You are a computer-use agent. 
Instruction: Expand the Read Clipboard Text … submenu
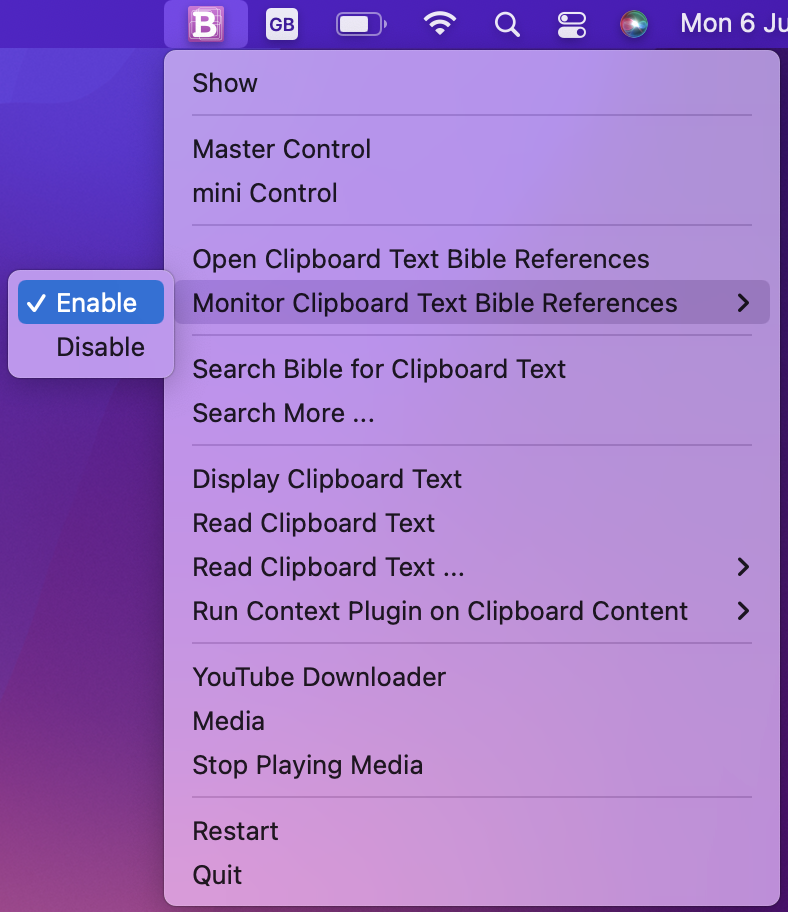[472, 567]
